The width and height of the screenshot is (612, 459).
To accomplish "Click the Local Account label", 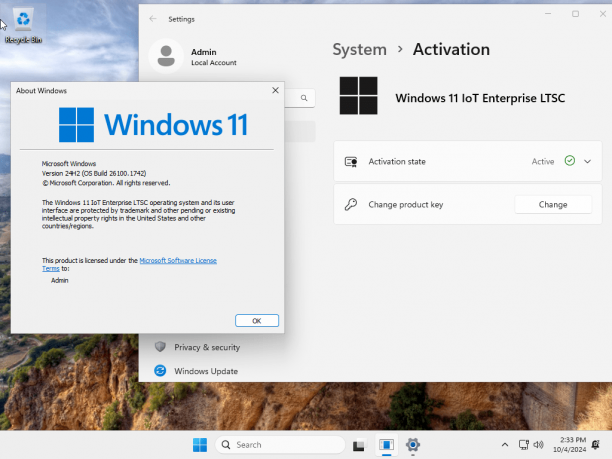I will pyautogui.click(x=214, y=63).
